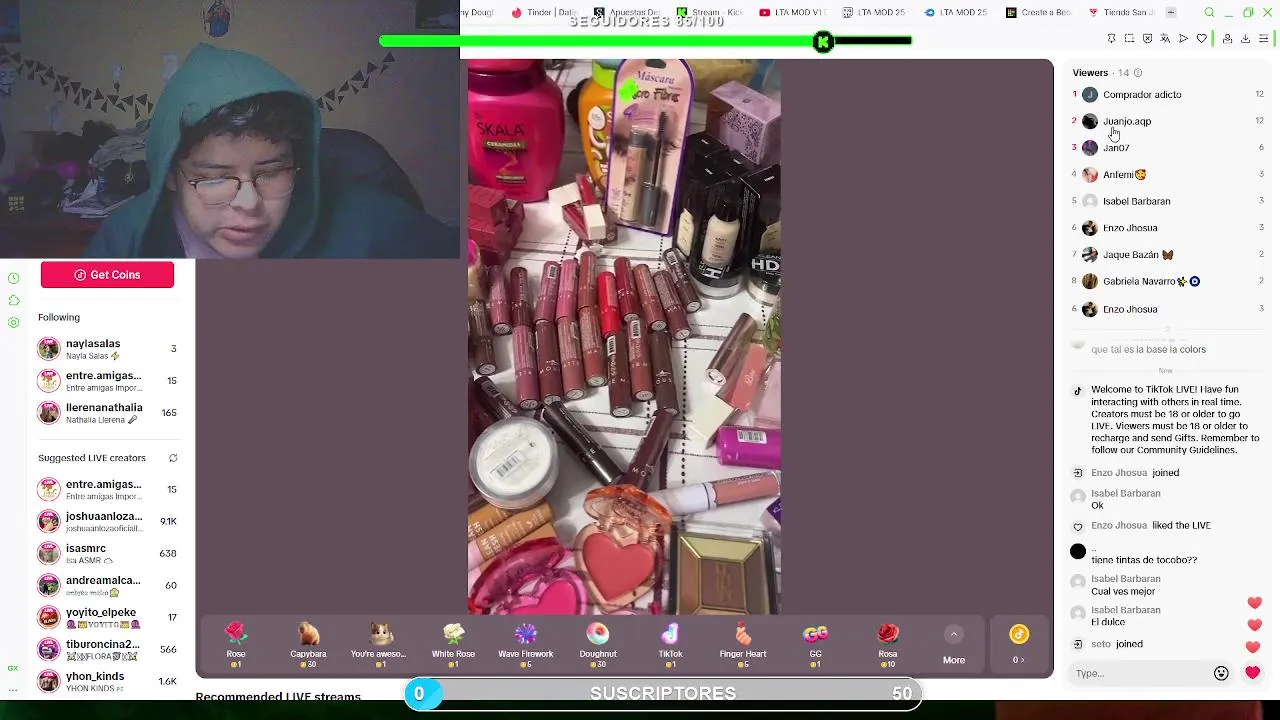Open isasmrc suggested live creator
The height and width of the screenshot is (720, 1280).
coord(107,553)
